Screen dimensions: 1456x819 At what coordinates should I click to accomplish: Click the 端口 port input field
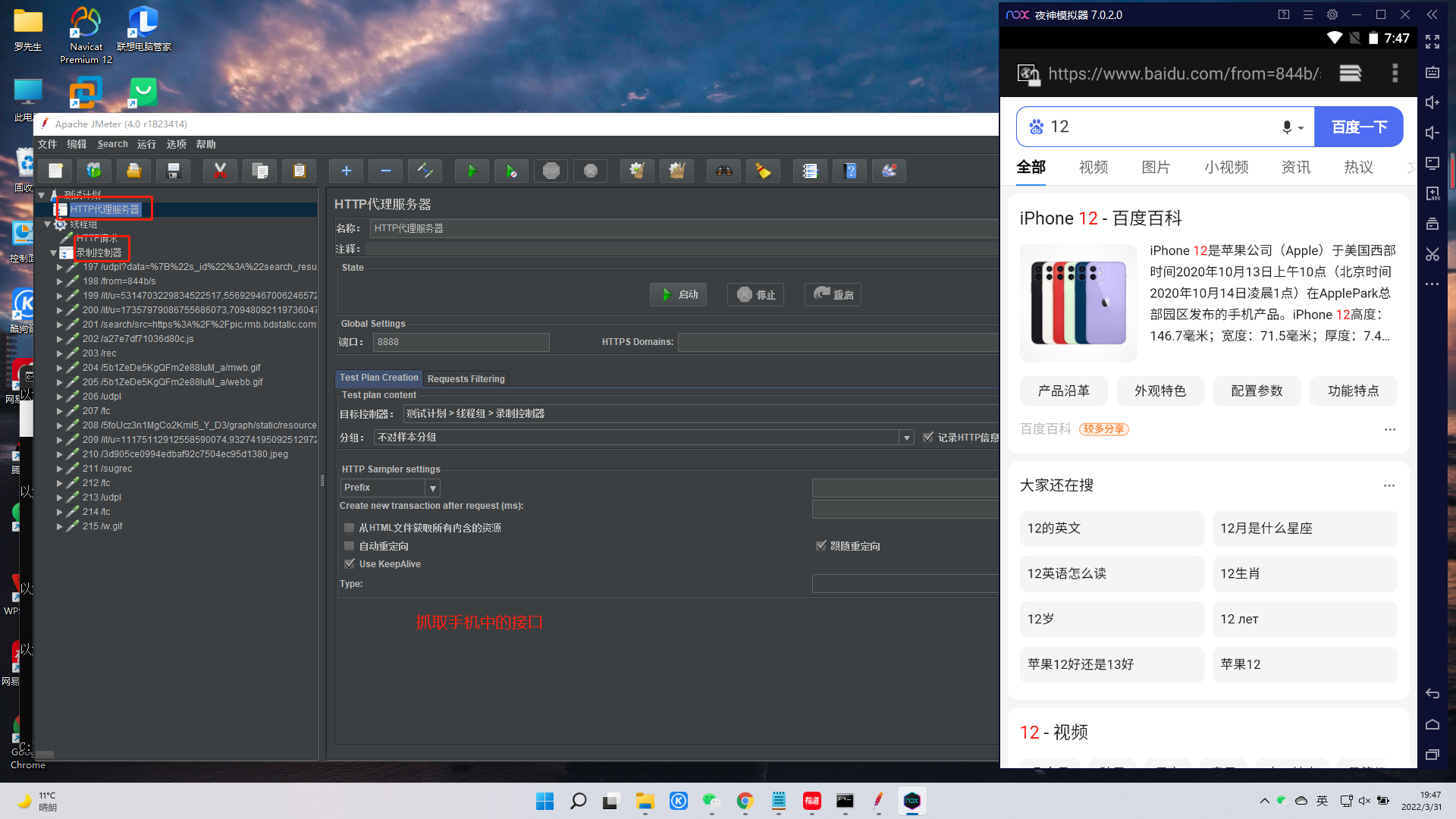[461, 342]
